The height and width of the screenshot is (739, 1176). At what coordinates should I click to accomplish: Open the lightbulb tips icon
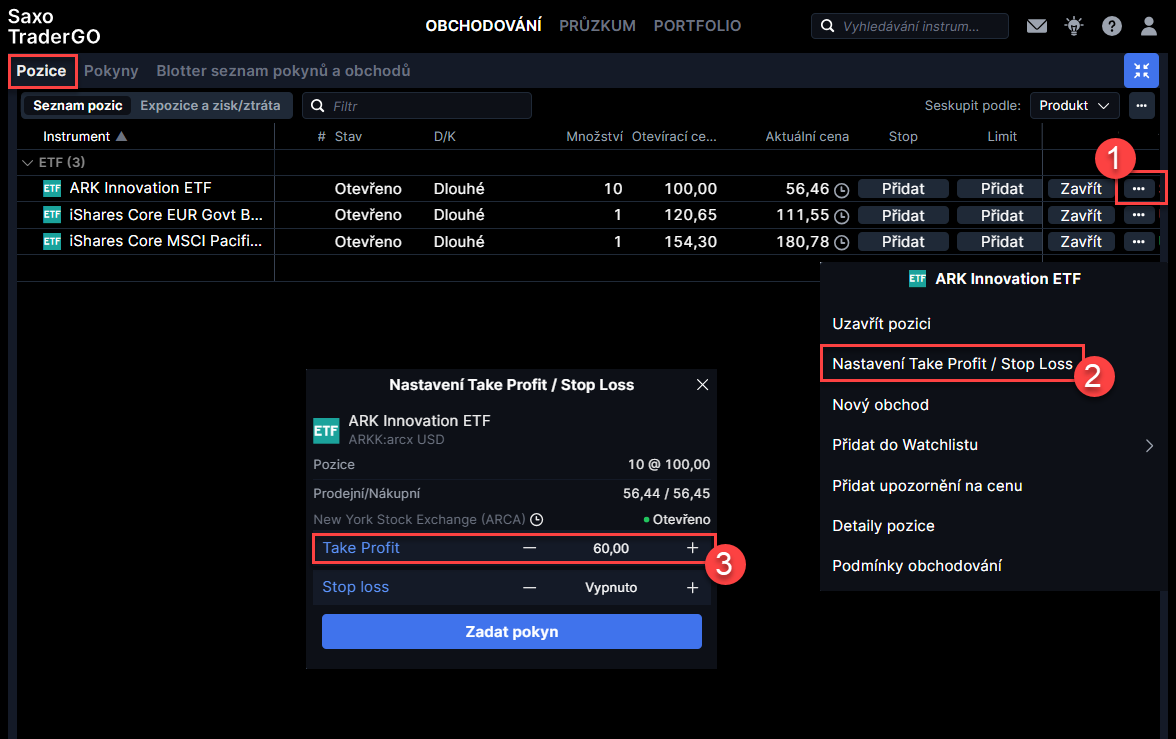(x=1074, y=26)
